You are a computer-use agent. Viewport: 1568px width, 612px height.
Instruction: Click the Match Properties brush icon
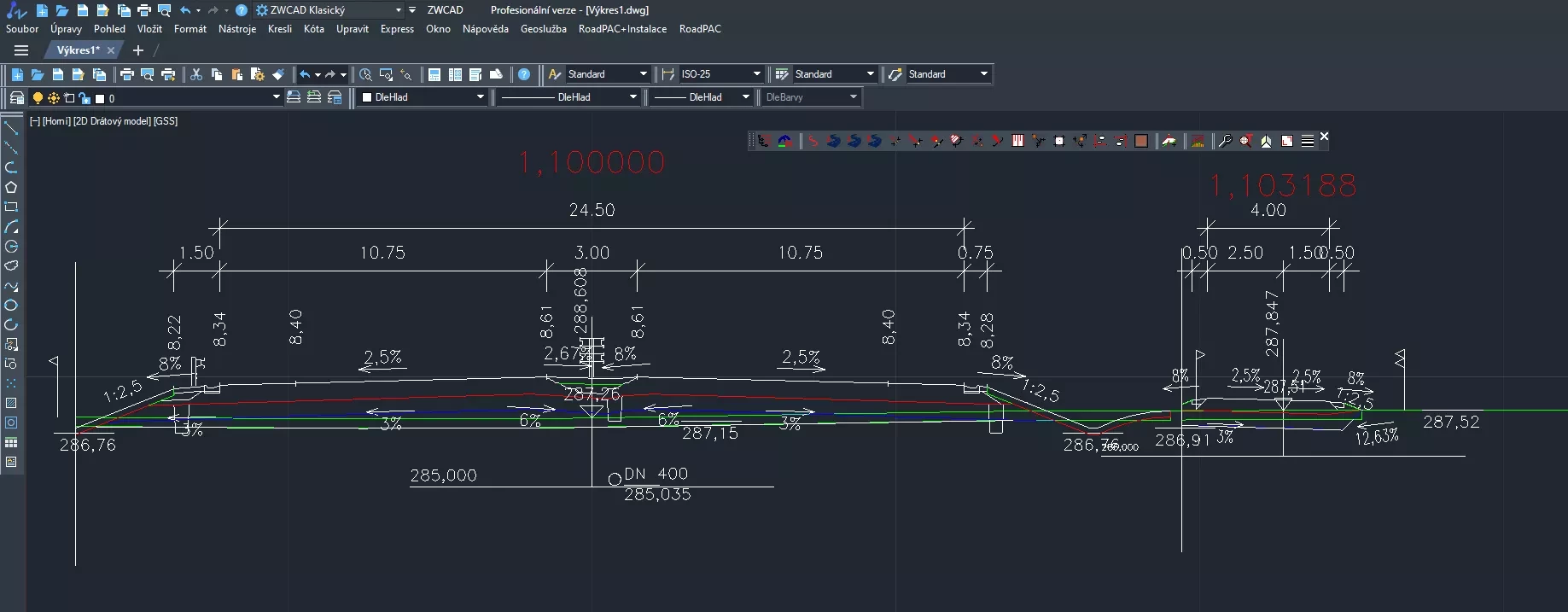[277, 74]
